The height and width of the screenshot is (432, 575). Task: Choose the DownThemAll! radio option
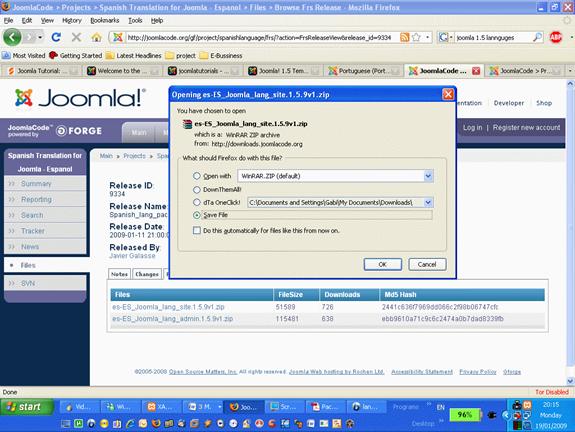[197, 190]
